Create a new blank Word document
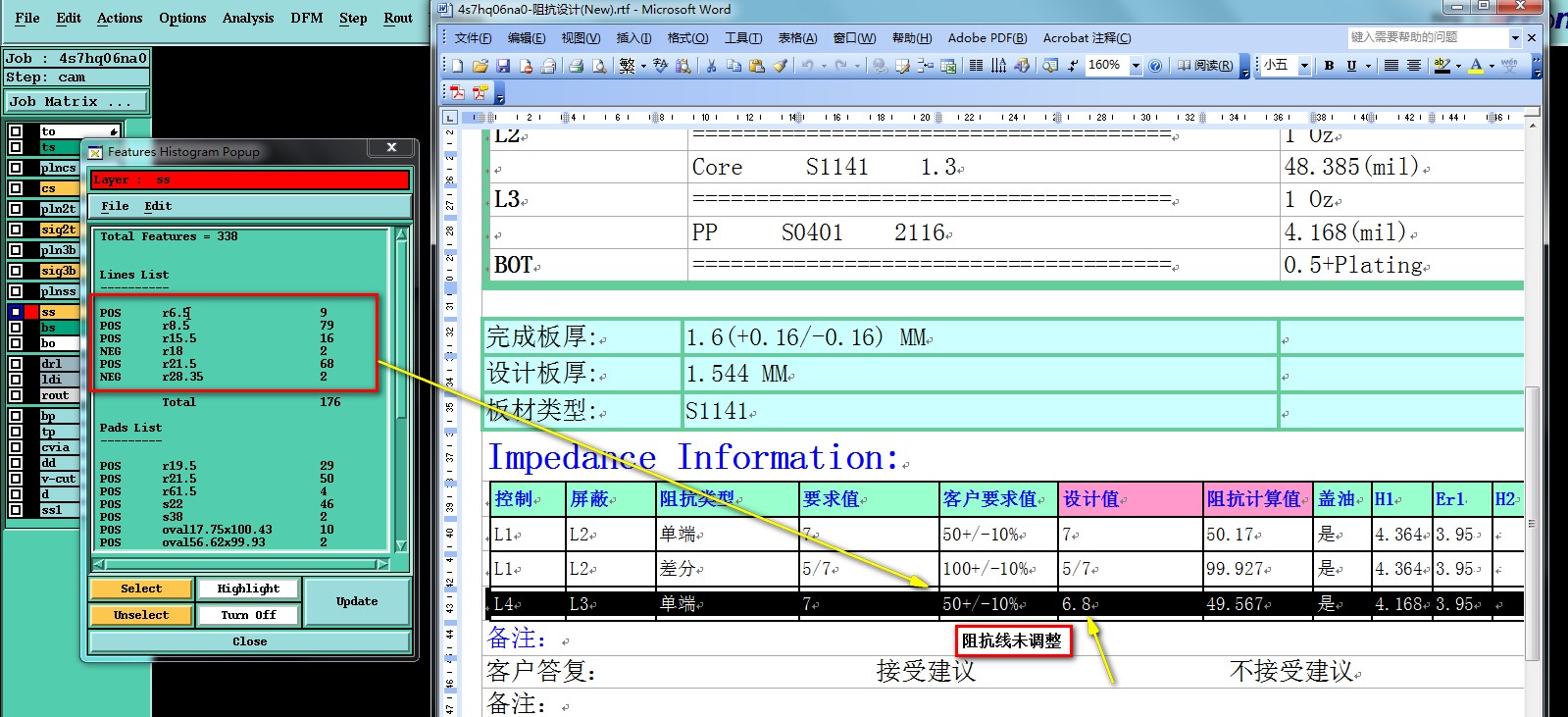 click(x=457, y=66)
